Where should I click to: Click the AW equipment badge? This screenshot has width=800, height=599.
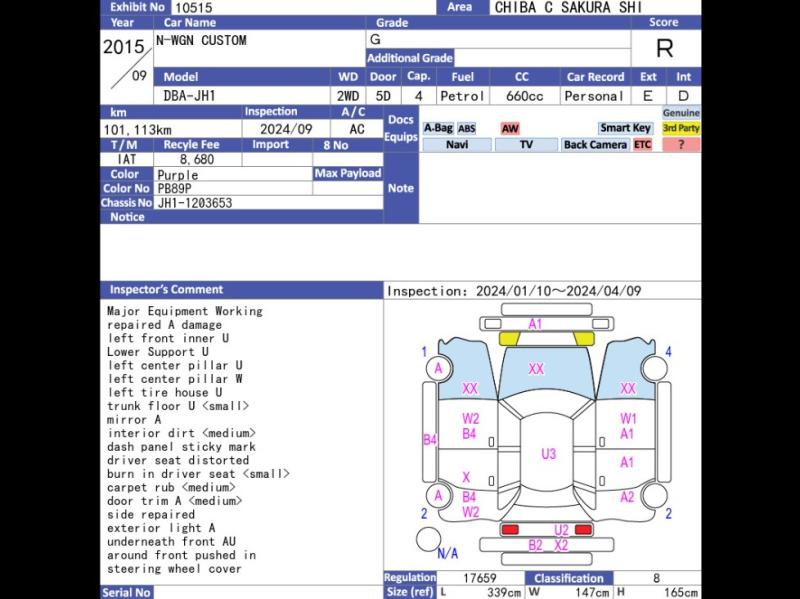point(510,129)
